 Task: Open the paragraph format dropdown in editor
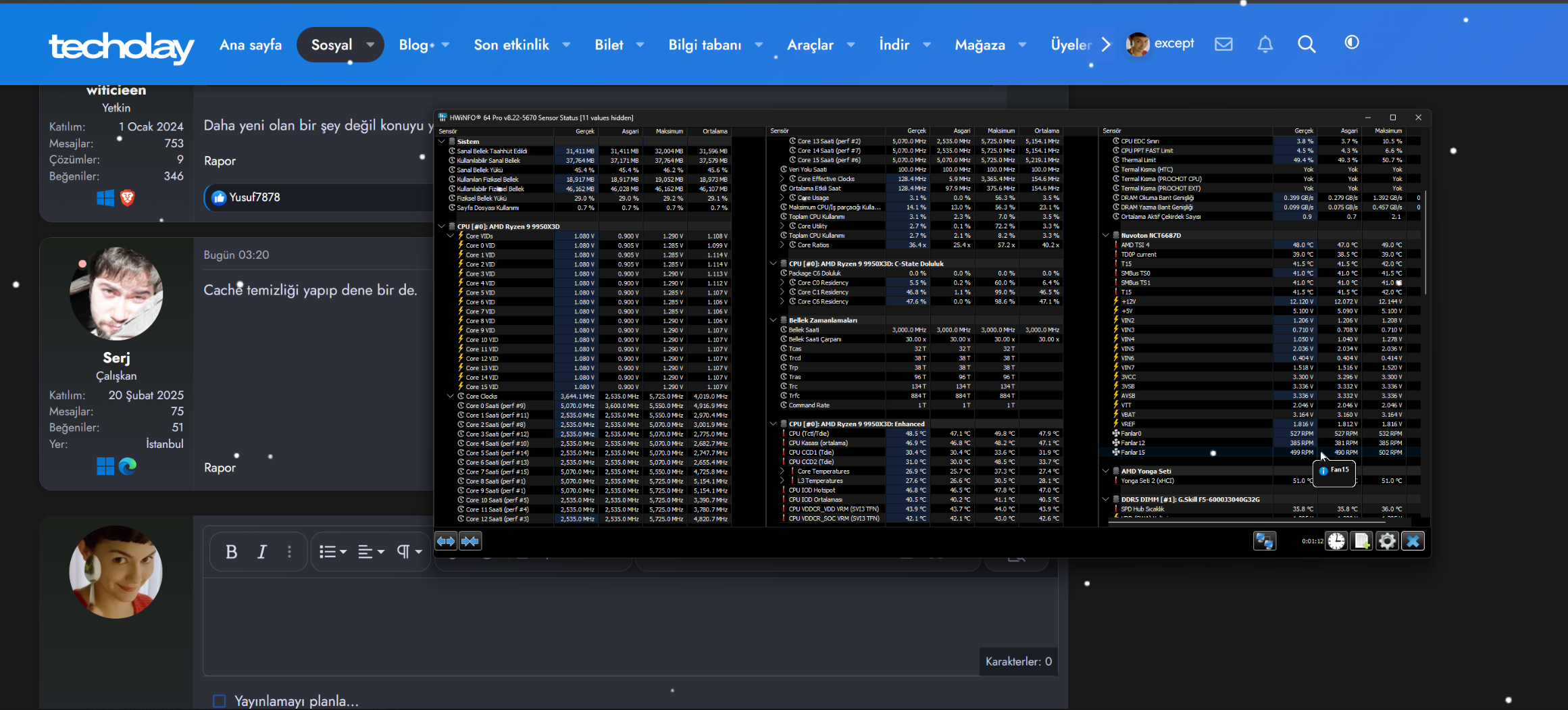point(409,552)
